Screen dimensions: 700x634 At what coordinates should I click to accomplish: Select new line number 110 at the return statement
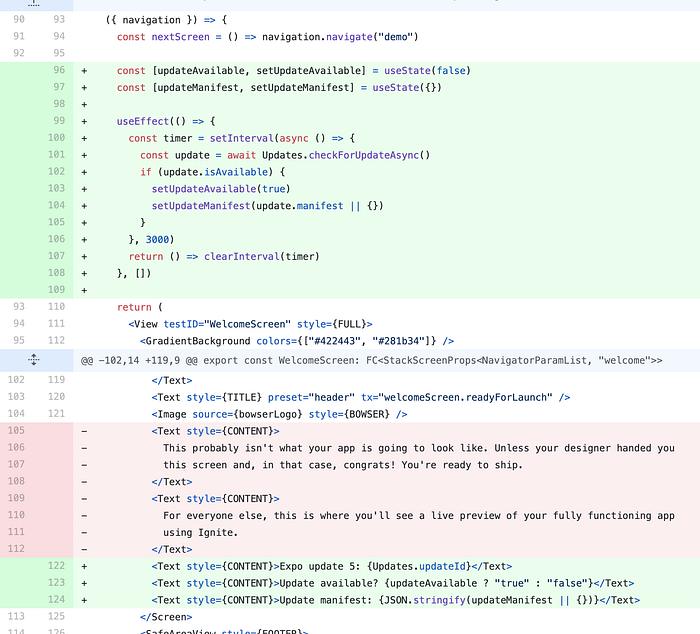click(56, 306)
